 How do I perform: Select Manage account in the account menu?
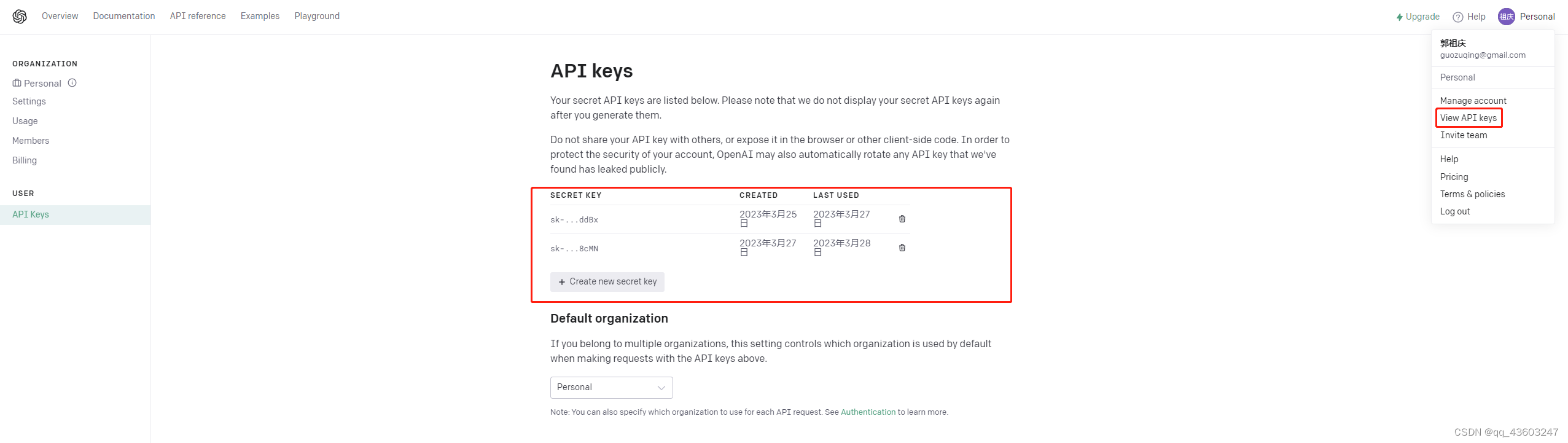(1473, 101)
